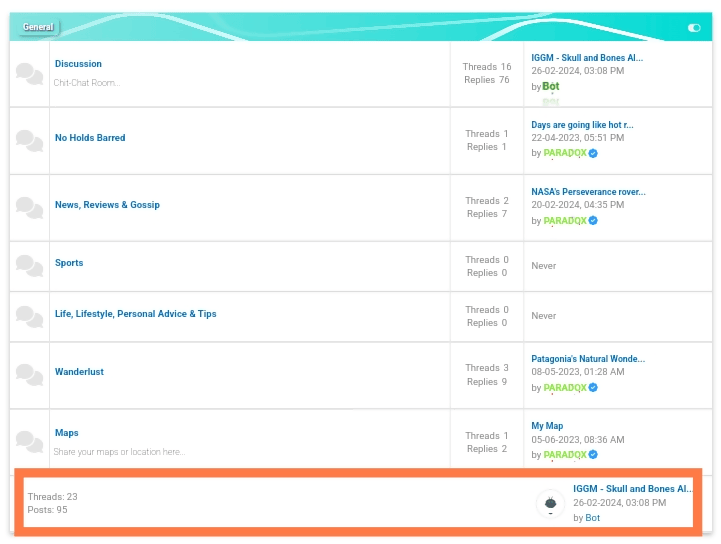Click the Life, Lifestyle forum bubble icon
Screen dimensions: 721x544
(x=29, y=317)
